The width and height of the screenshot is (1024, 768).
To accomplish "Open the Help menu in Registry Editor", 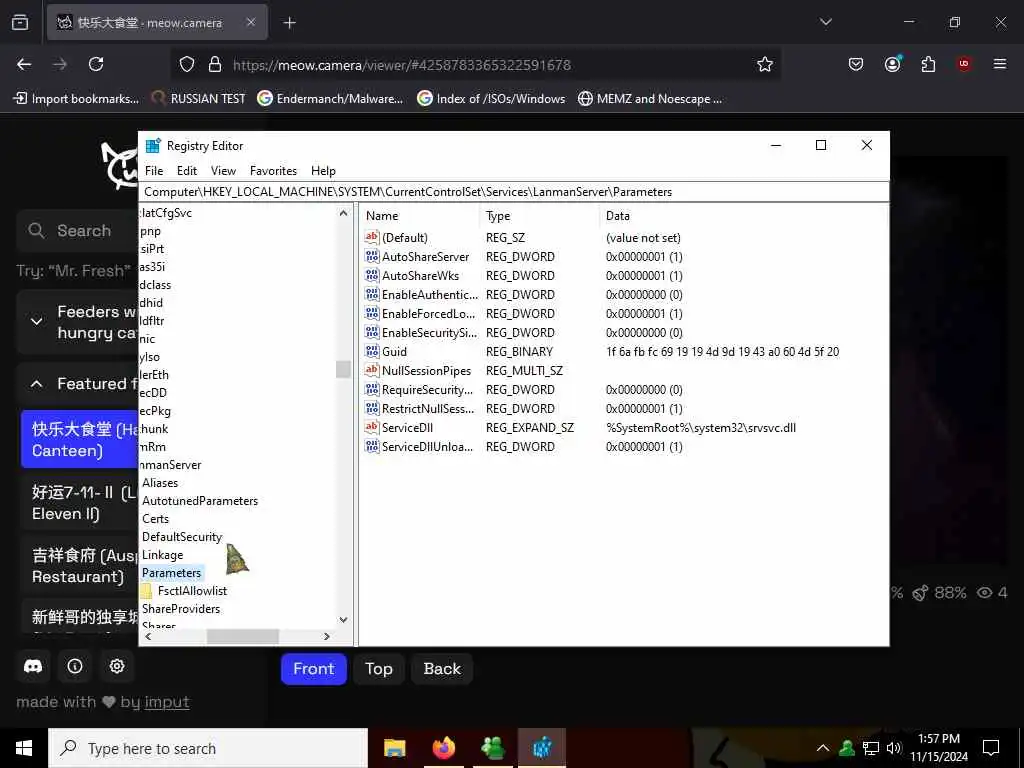I will pos(323,170).
